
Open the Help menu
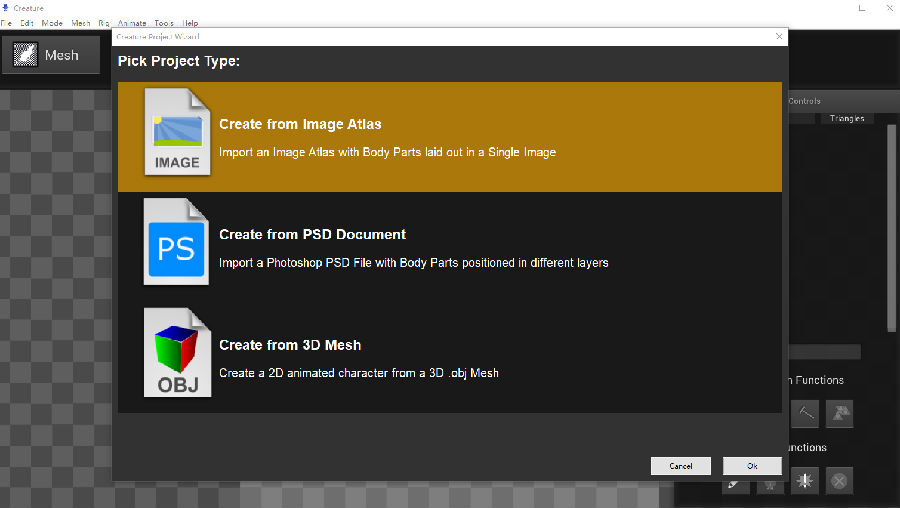click(x=190, y=23)
